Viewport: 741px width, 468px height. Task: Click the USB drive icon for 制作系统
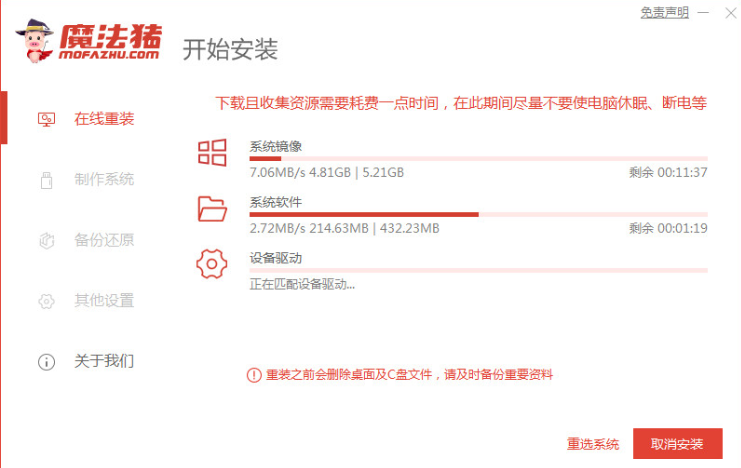pyautogui.click(x=46, y=180)
